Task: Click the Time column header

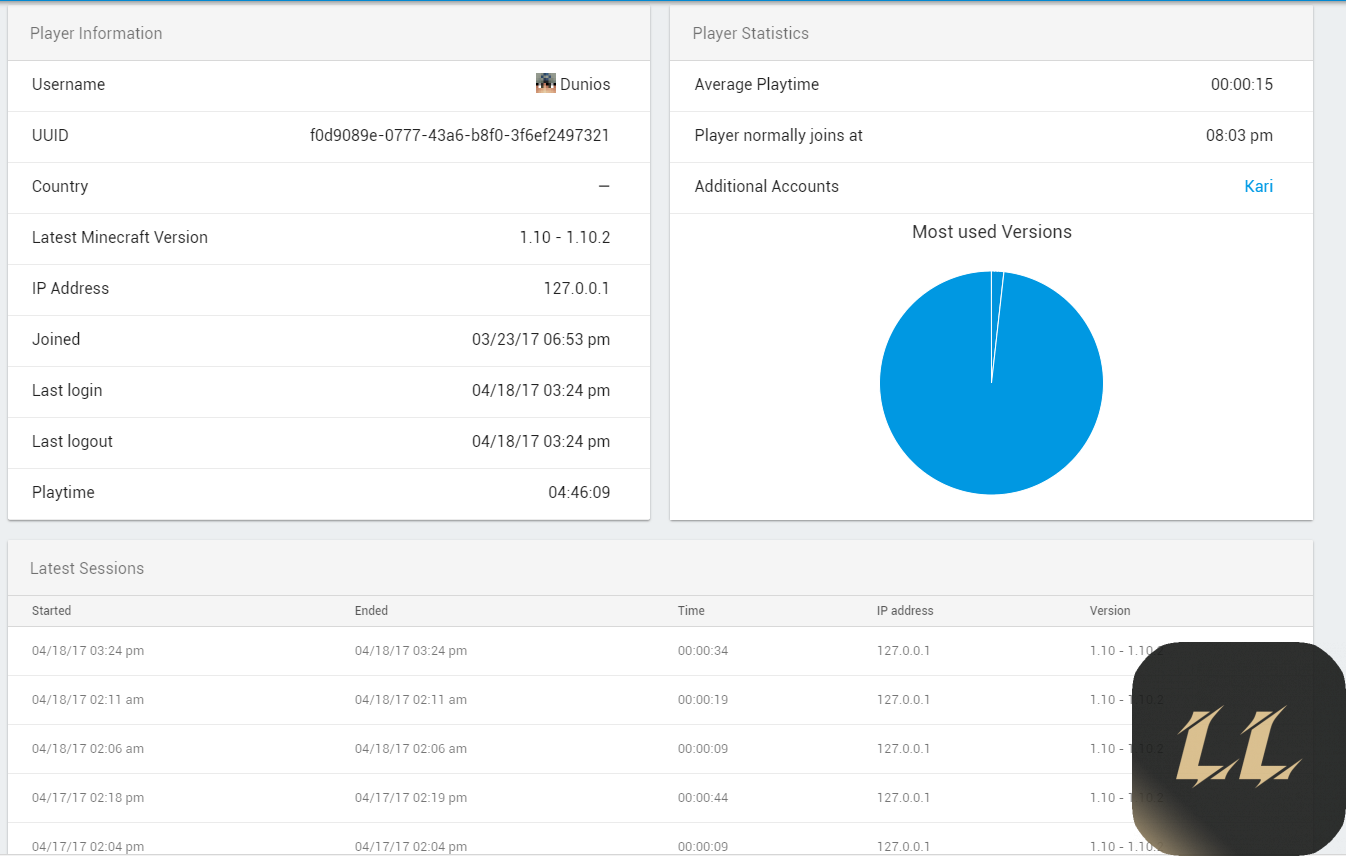Action: click(691, 611)
